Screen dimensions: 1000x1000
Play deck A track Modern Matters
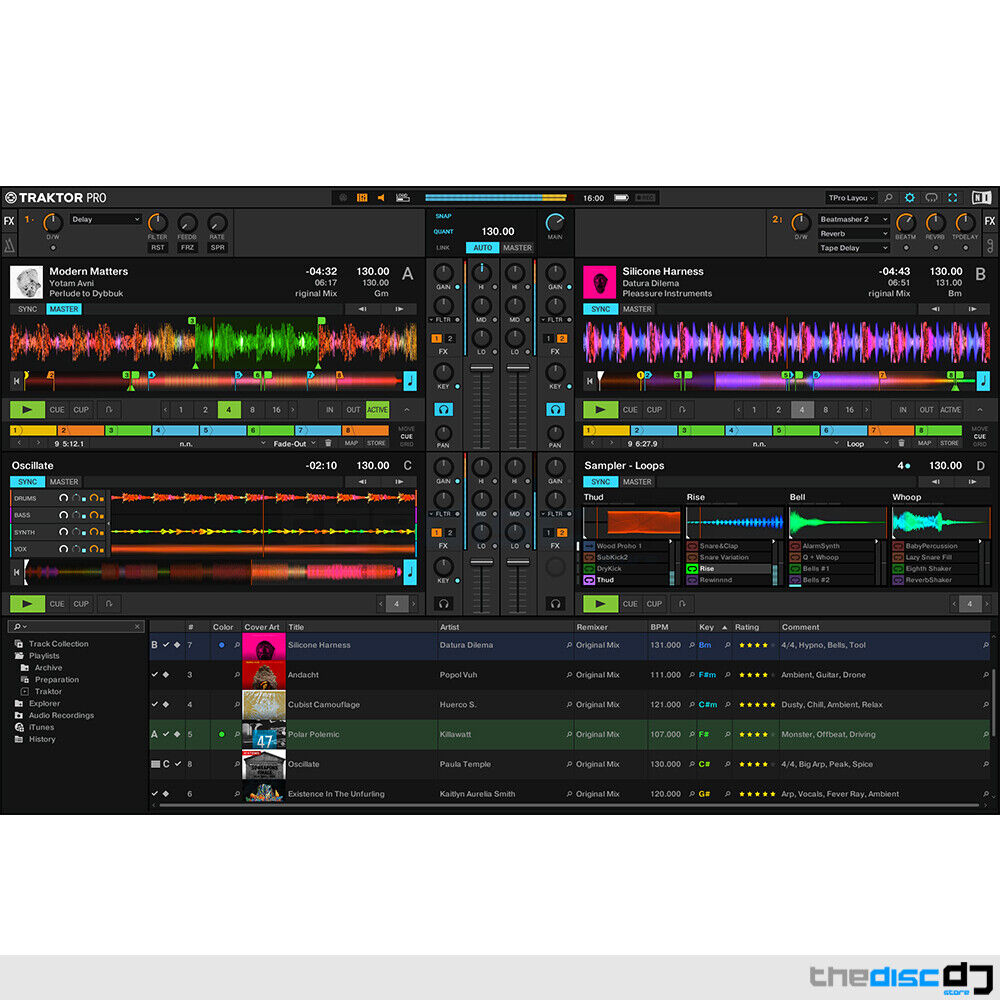(27, 409)
